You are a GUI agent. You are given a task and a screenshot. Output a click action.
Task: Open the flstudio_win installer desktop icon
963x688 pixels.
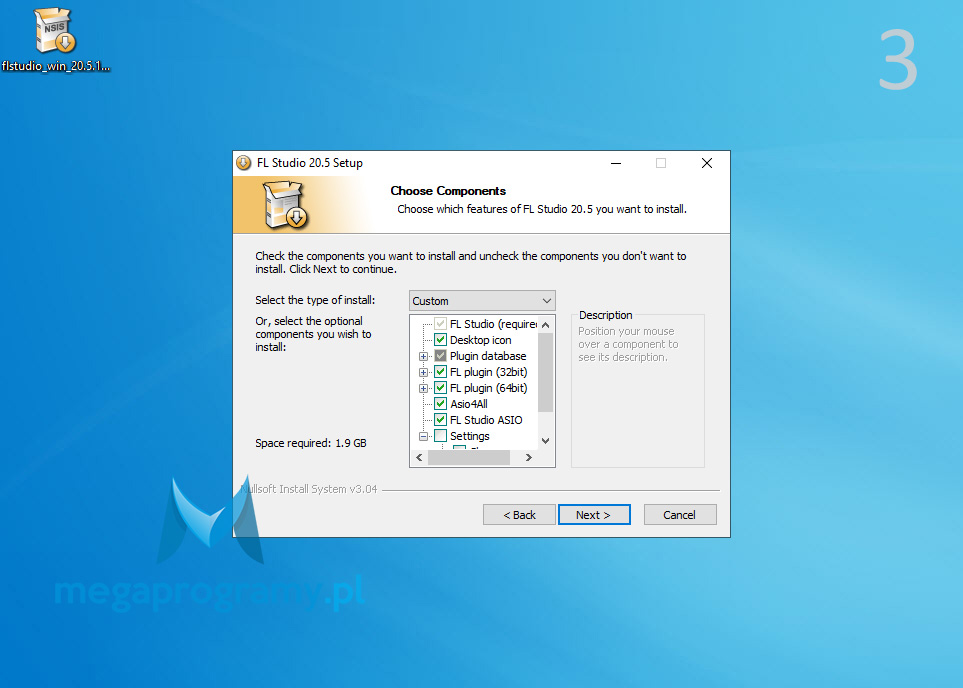[x=55, y=40]
